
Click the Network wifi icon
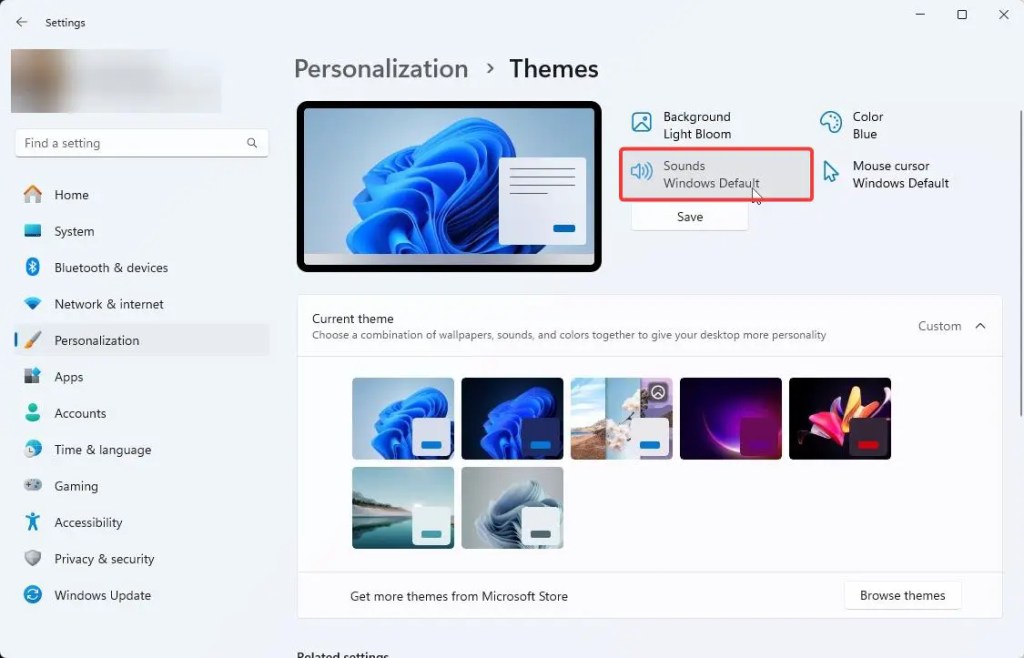point(33,304)
